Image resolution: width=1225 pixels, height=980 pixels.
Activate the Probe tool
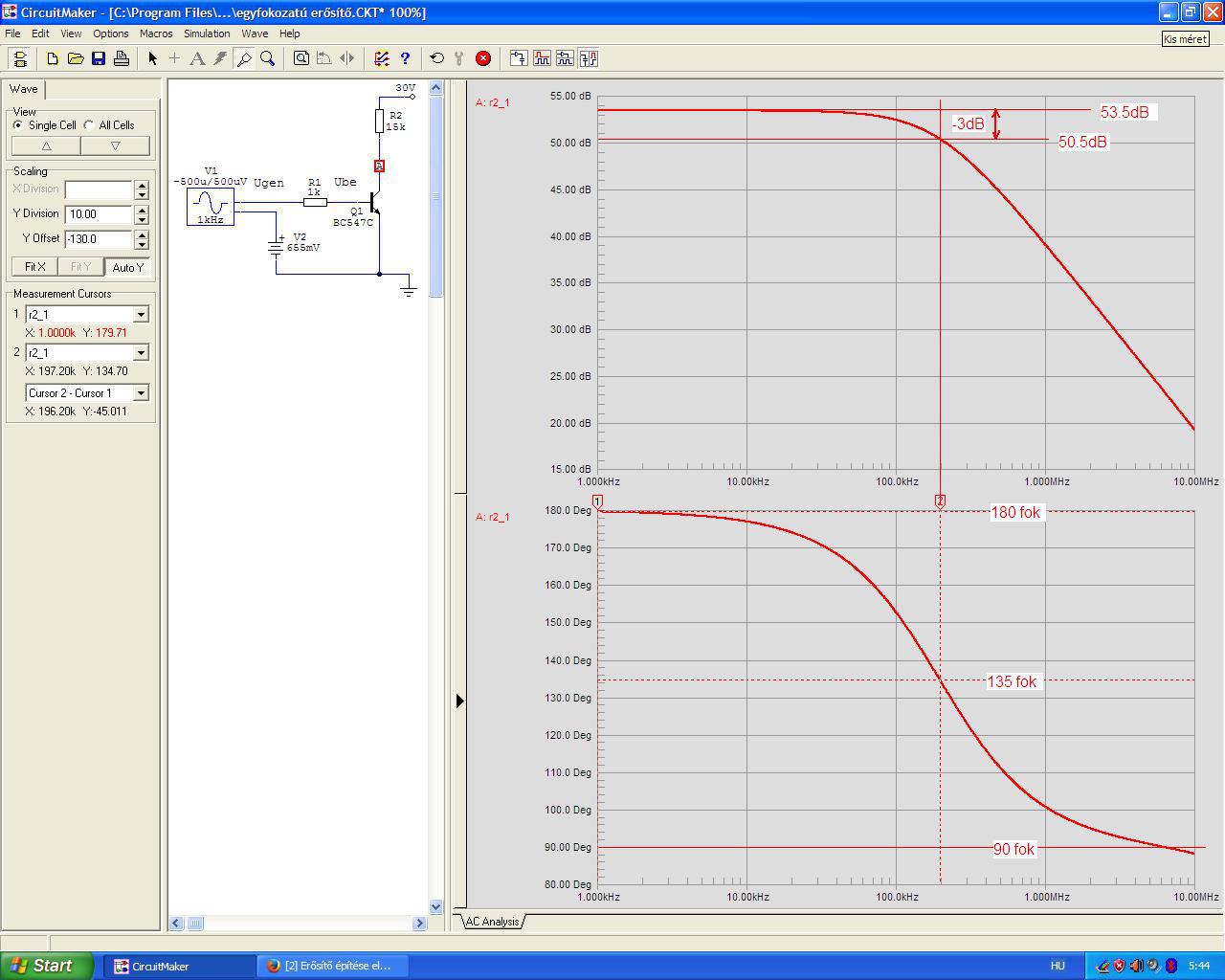[244, 58]
